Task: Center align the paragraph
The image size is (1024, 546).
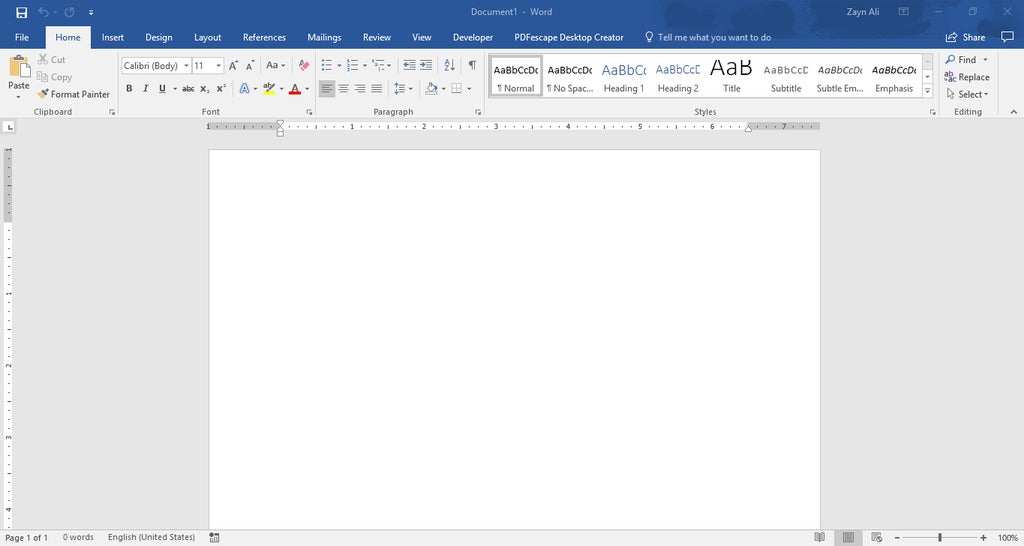Action: pos(344,88)
